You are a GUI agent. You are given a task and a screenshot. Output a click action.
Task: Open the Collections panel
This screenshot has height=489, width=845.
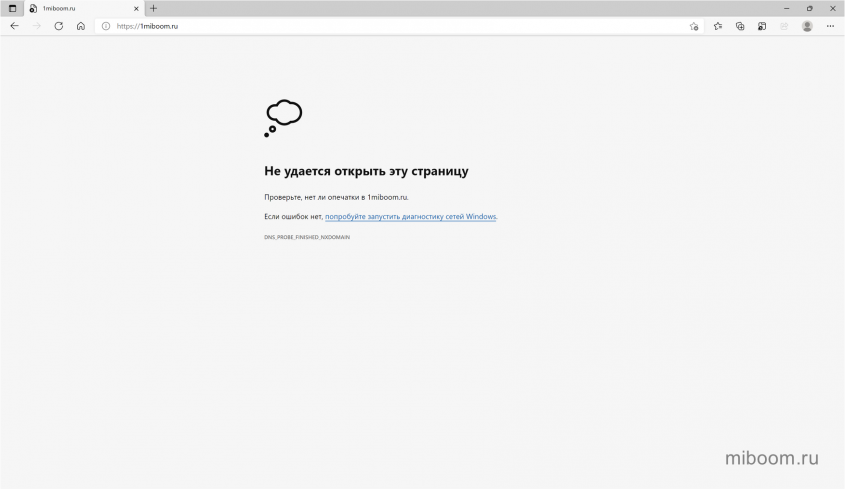pyautogui.click(x=740, y=26)
